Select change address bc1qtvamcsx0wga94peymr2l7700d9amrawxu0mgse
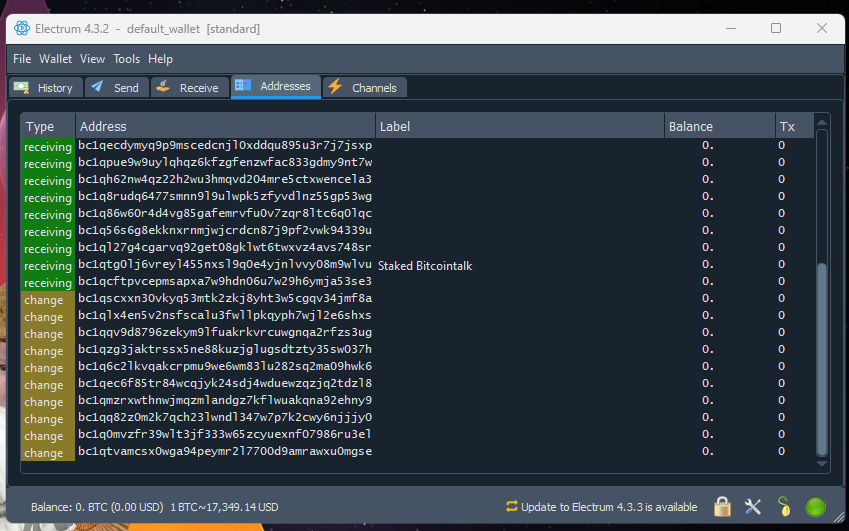This screenshot has width=849, height=531. 225,451
